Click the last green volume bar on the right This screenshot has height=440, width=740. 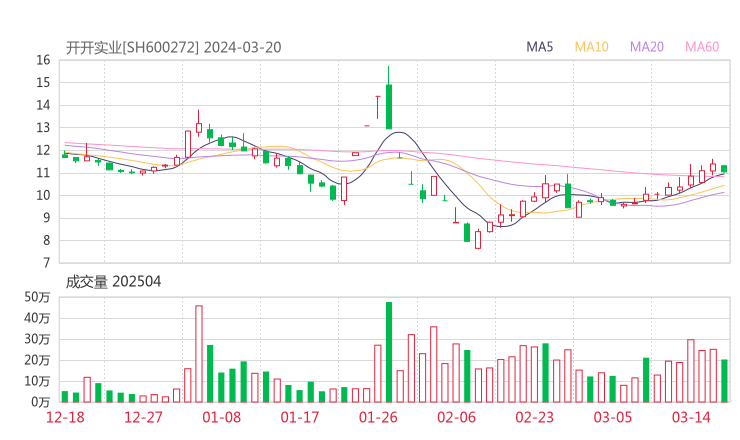point(724,381)
